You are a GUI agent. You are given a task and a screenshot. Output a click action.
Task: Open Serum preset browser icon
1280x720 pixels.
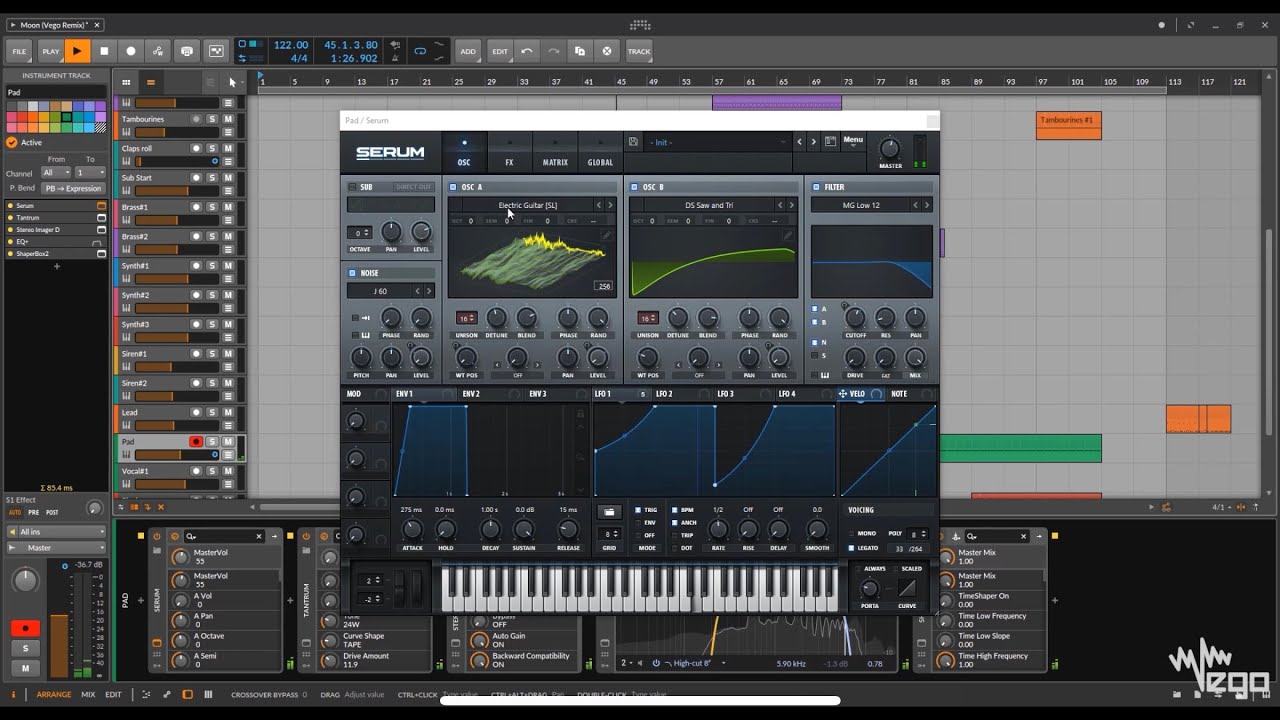click(x=830, y=142)
